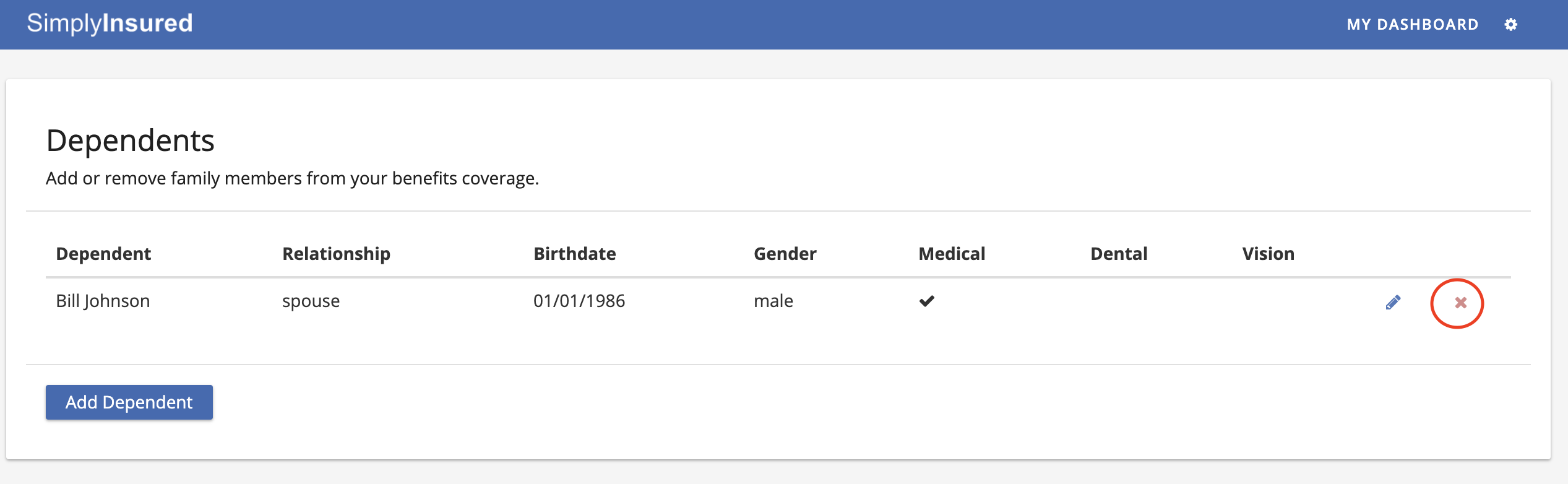
Task: Click the Dependent column header
Action: [103, 254]
